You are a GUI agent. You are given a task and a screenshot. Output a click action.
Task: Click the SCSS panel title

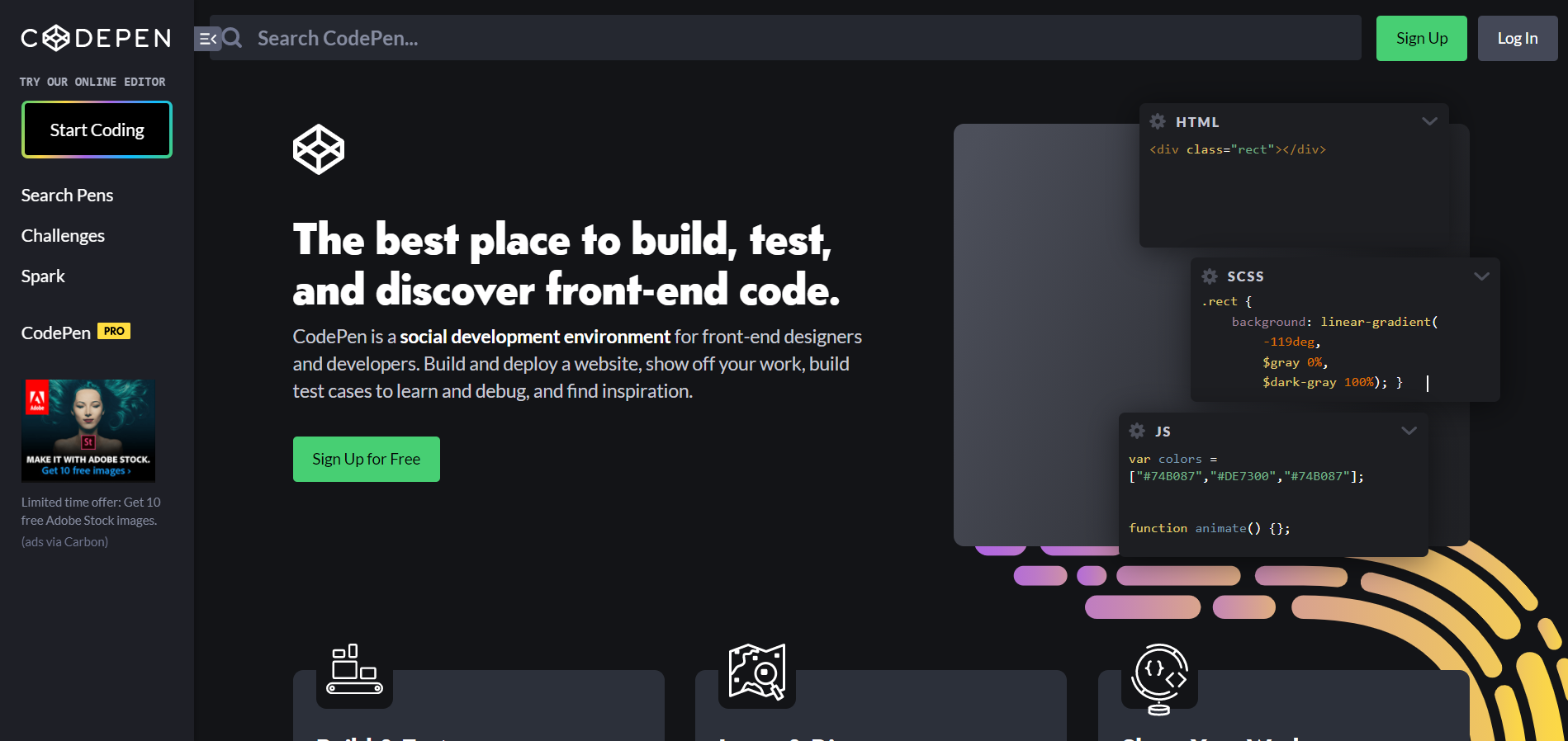click(1245, 276)
